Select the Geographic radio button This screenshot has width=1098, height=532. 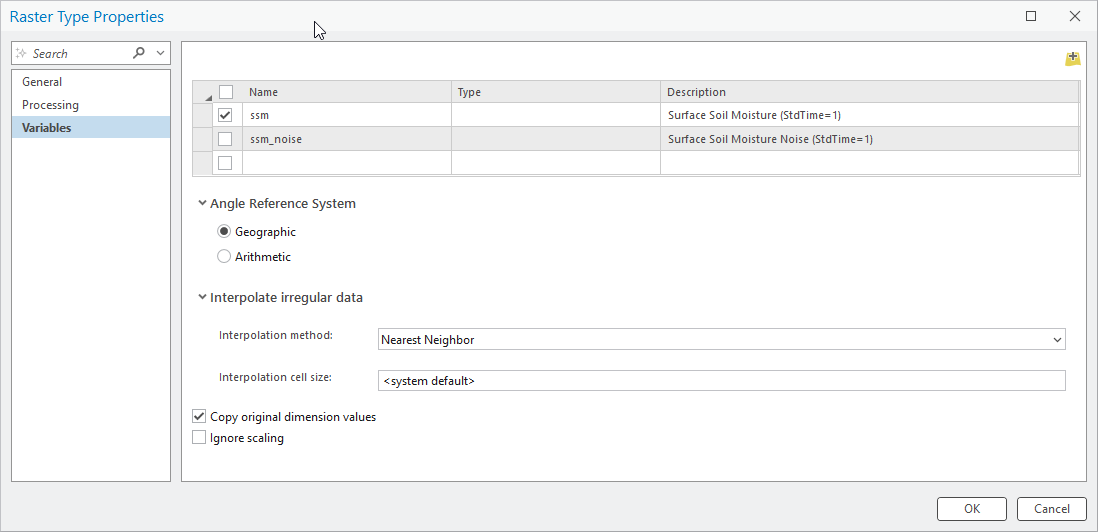click(224, 232)
